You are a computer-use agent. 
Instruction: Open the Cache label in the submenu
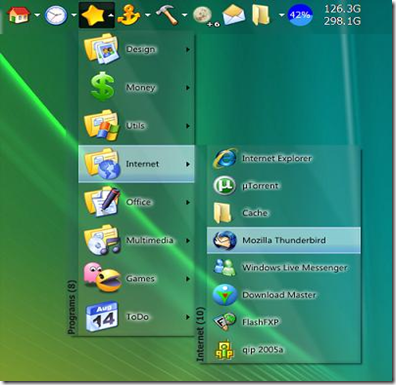tap(255, 213)
